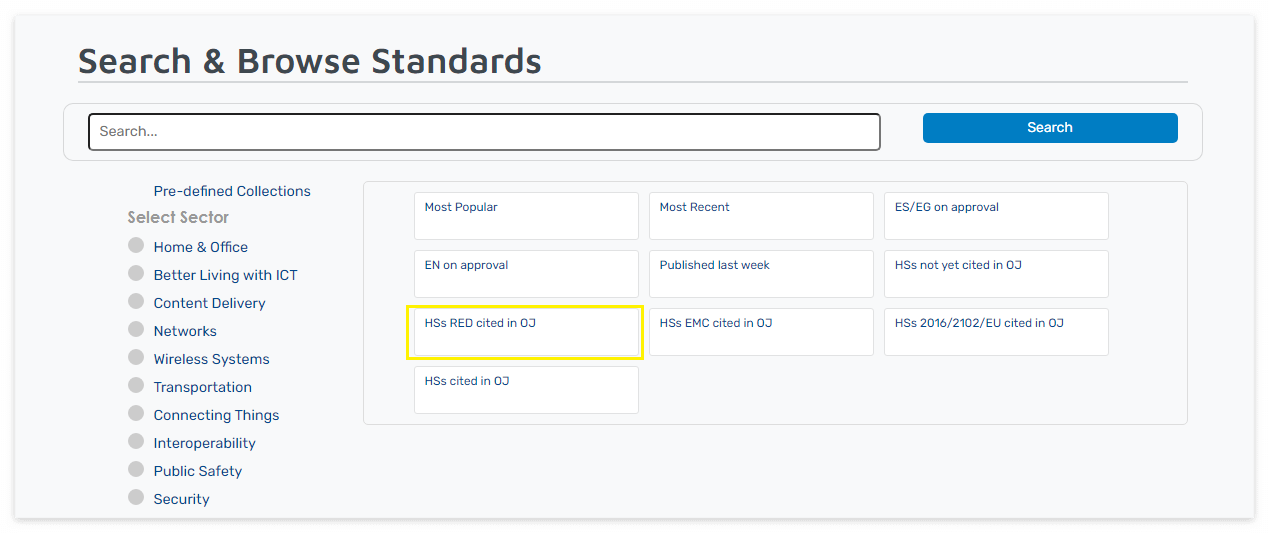Click Home & Office sector label
Screen dimensions: 1269x533
[201, 247]
